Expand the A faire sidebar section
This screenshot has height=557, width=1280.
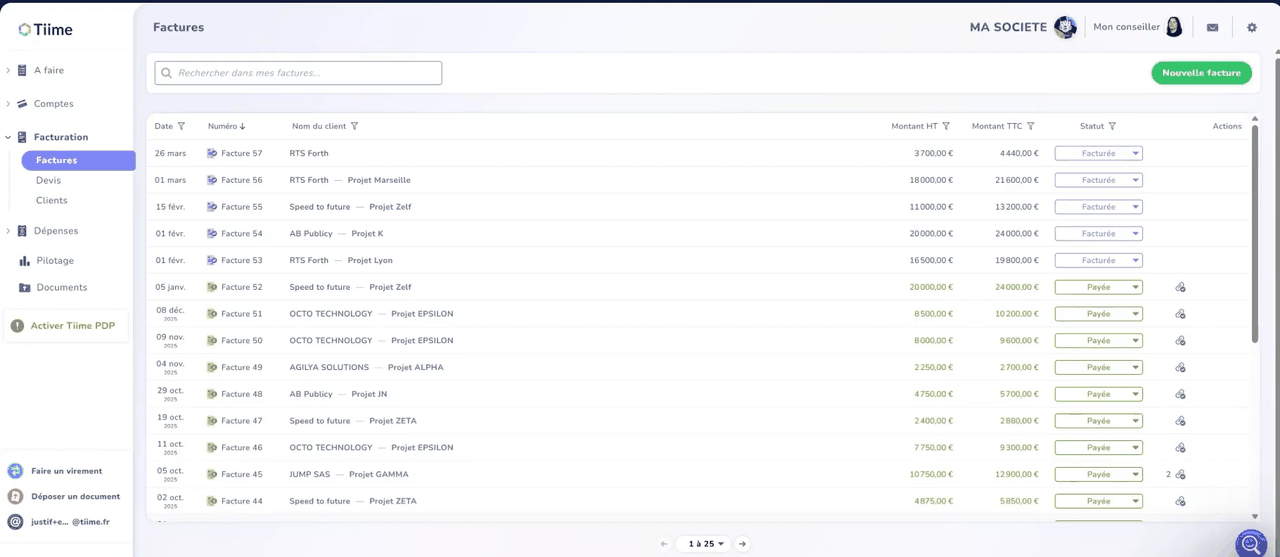[x=8, y=70]
